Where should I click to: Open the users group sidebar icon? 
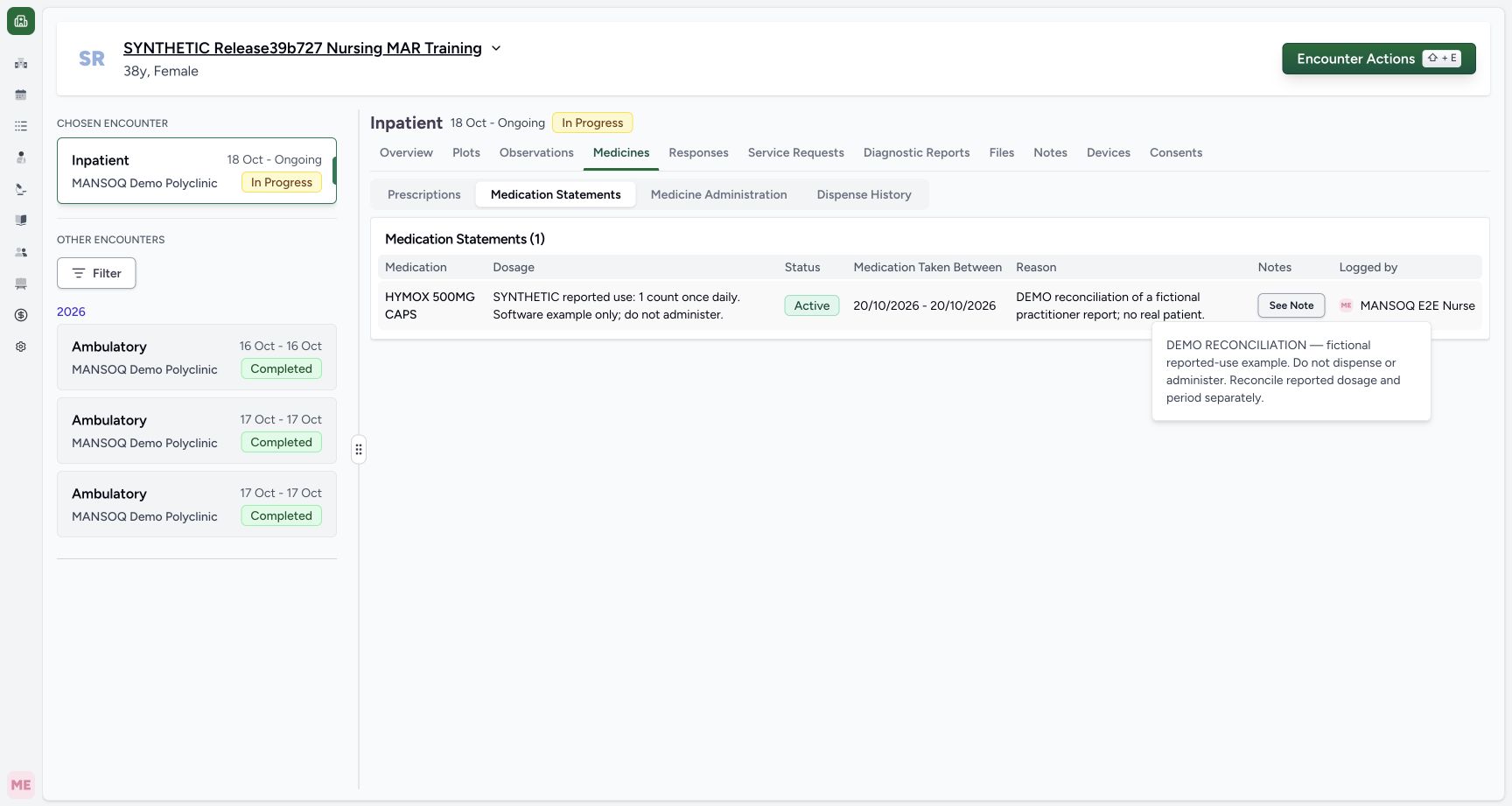tap(21, 252)
